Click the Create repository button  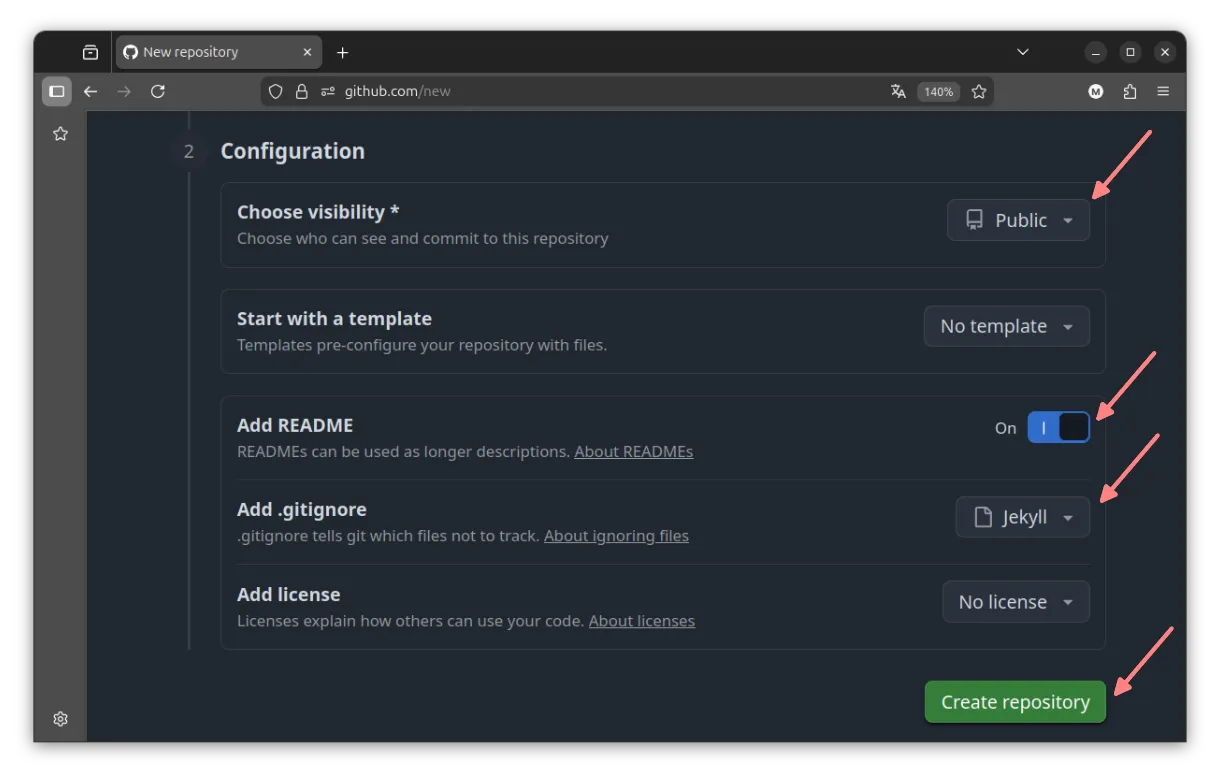click(1014, 701)
